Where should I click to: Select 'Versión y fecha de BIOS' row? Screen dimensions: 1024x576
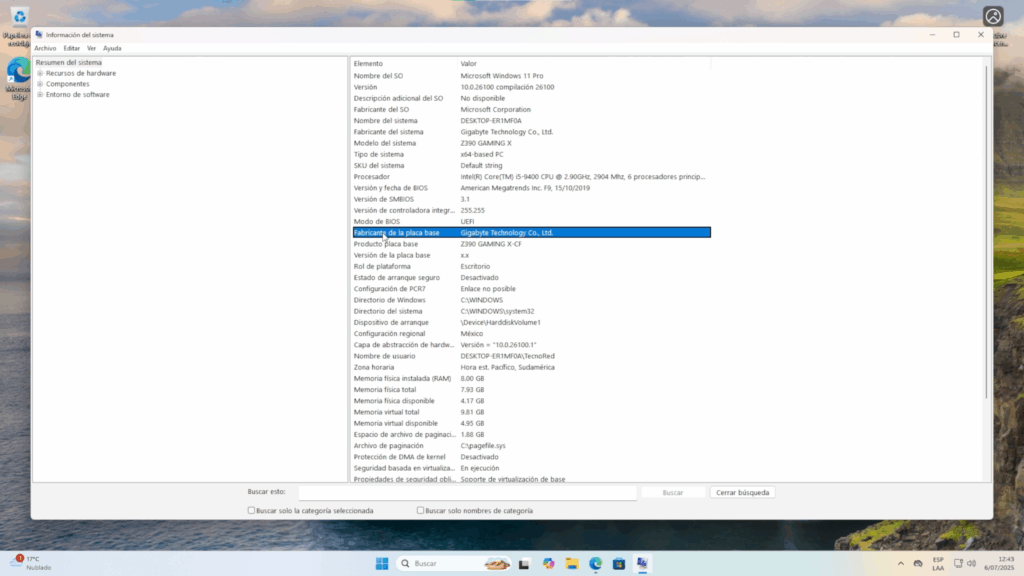coord(531,187)
